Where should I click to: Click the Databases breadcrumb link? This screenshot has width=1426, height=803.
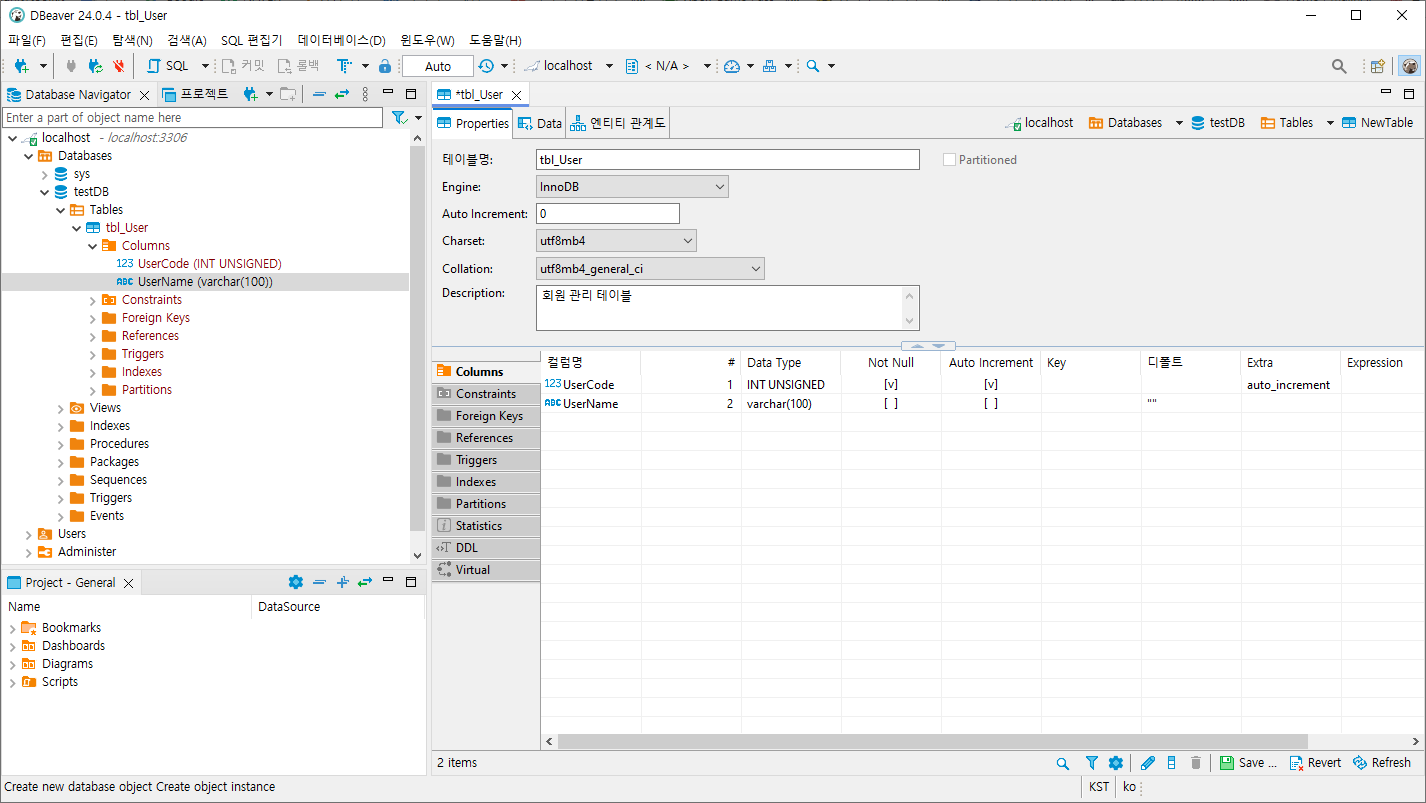[x=1125, y=123]
